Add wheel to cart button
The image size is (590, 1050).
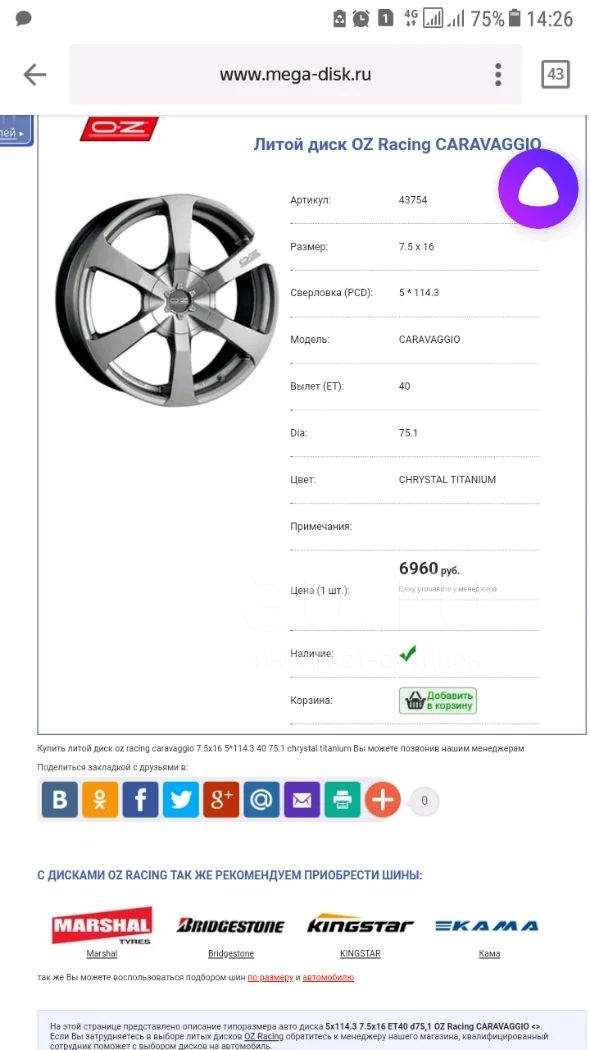pyautogui.click(x=438, y=700)
